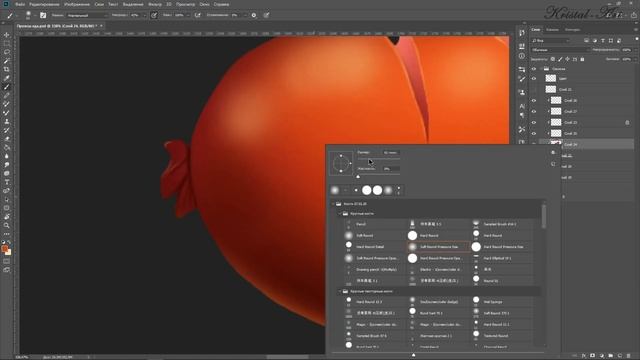Open the brush blend mode dropdown

[x=87, y=15]
